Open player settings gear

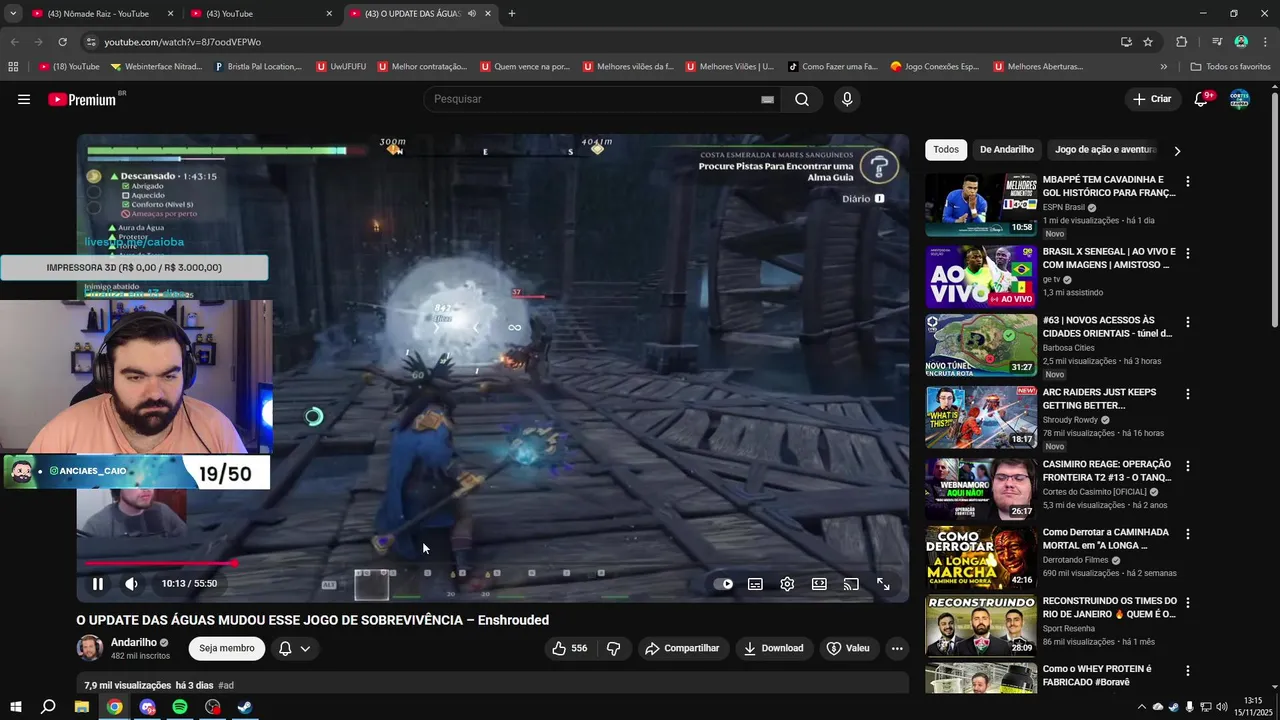click(787, 584)
